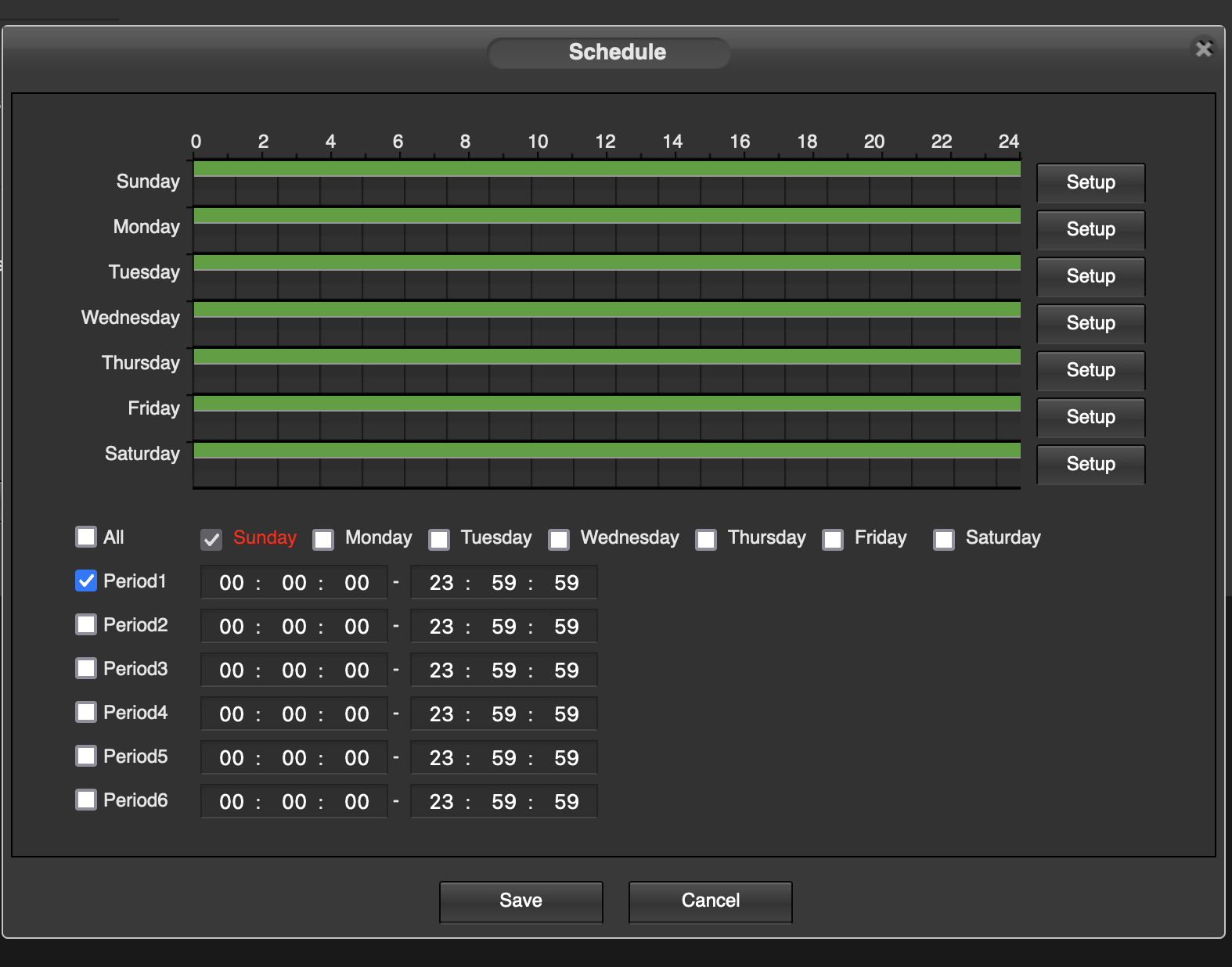Image resolution: width=1232 pixels, height=967 pixels.
Task: Open Setup for Tuesday
Action: tap(1090, 276)
